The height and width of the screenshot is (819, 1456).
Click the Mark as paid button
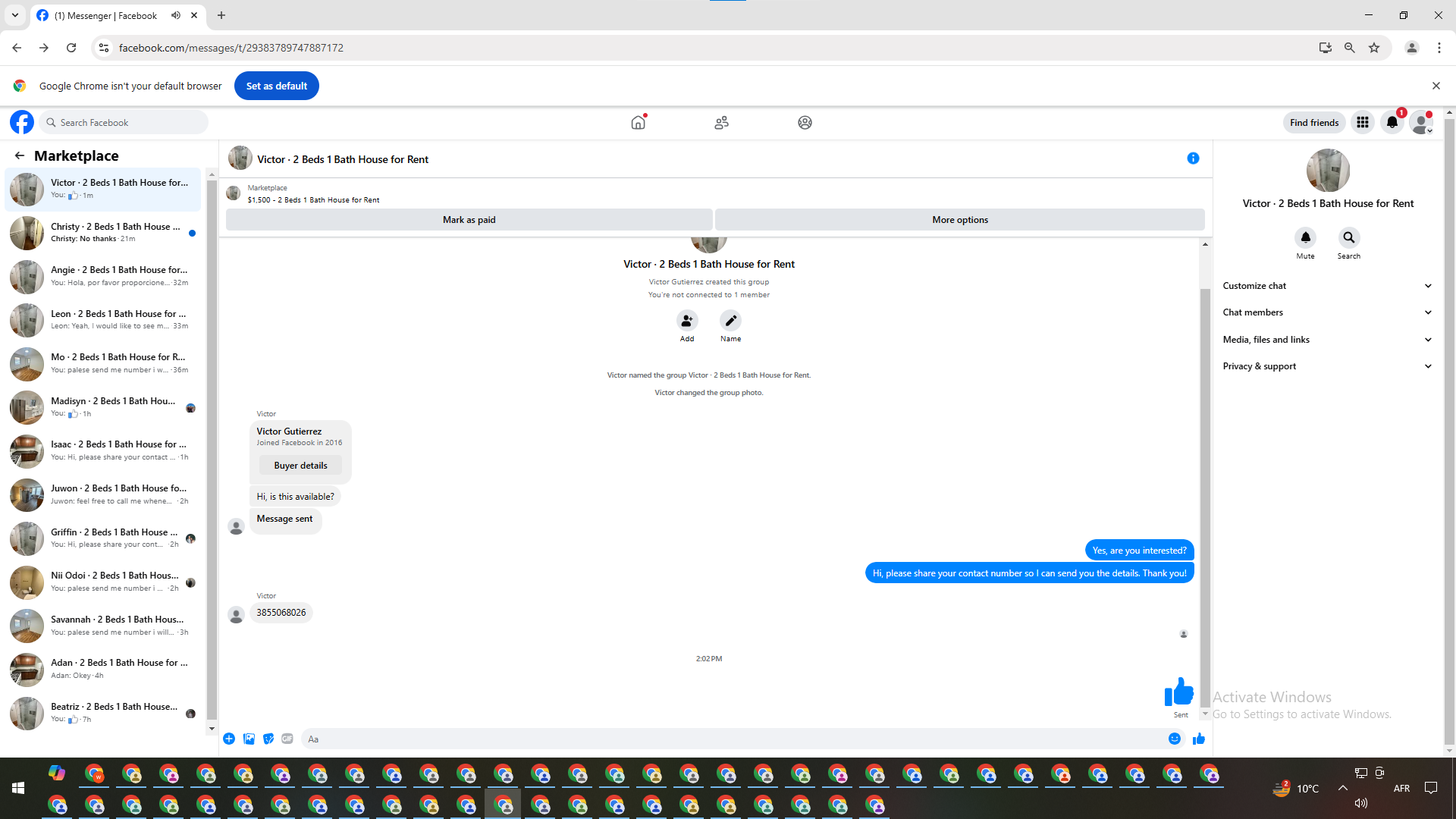469,220
